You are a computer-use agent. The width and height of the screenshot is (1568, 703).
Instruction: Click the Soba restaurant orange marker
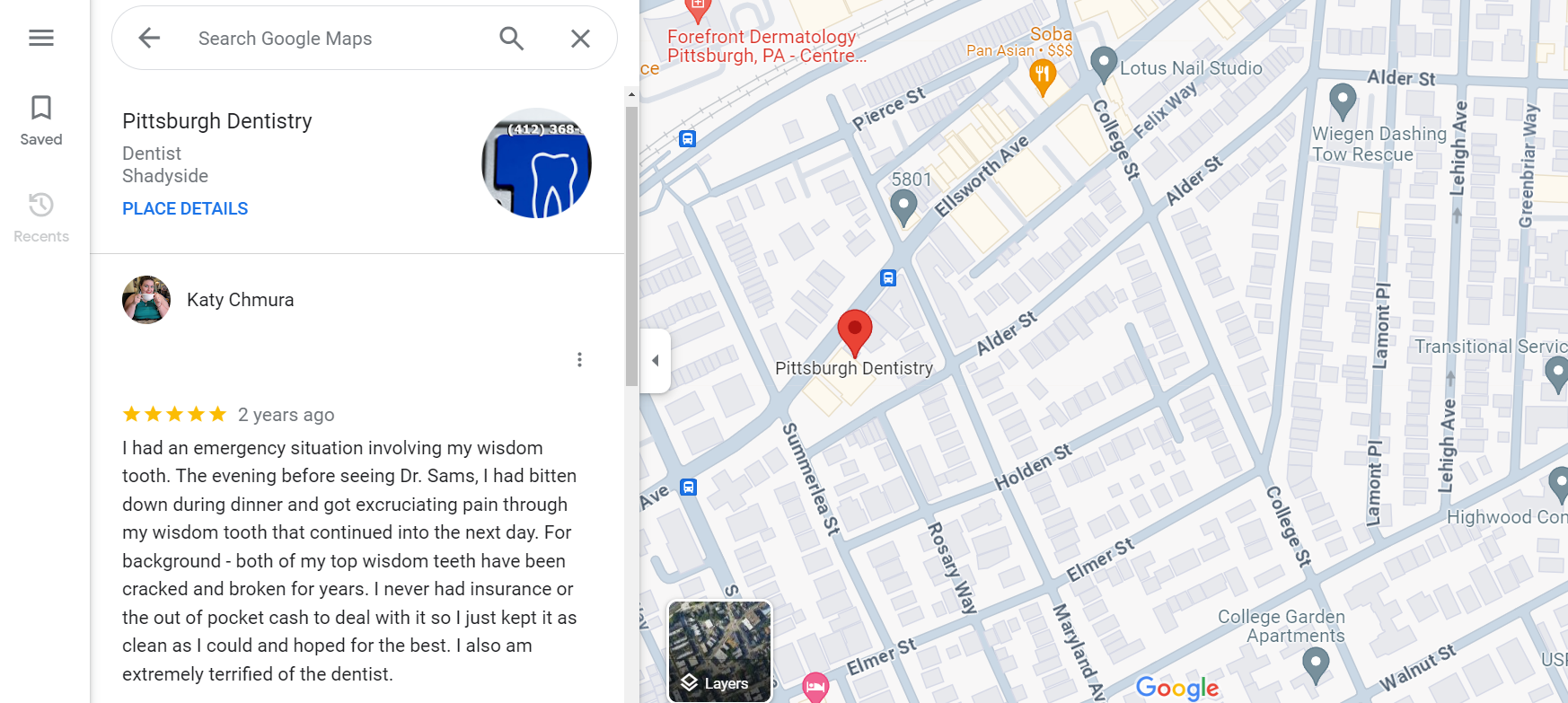(1042, 77)
